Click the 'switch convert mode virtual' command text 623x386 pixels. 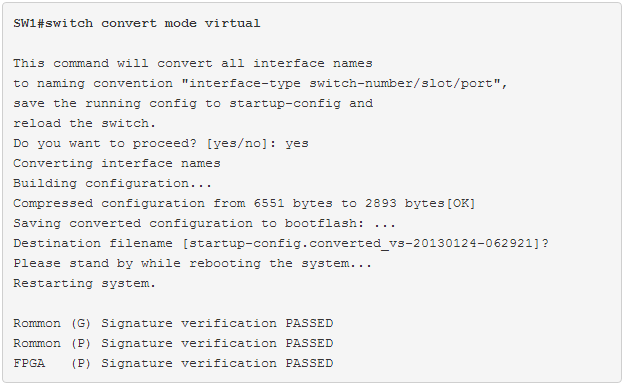(x=153, y=23)
